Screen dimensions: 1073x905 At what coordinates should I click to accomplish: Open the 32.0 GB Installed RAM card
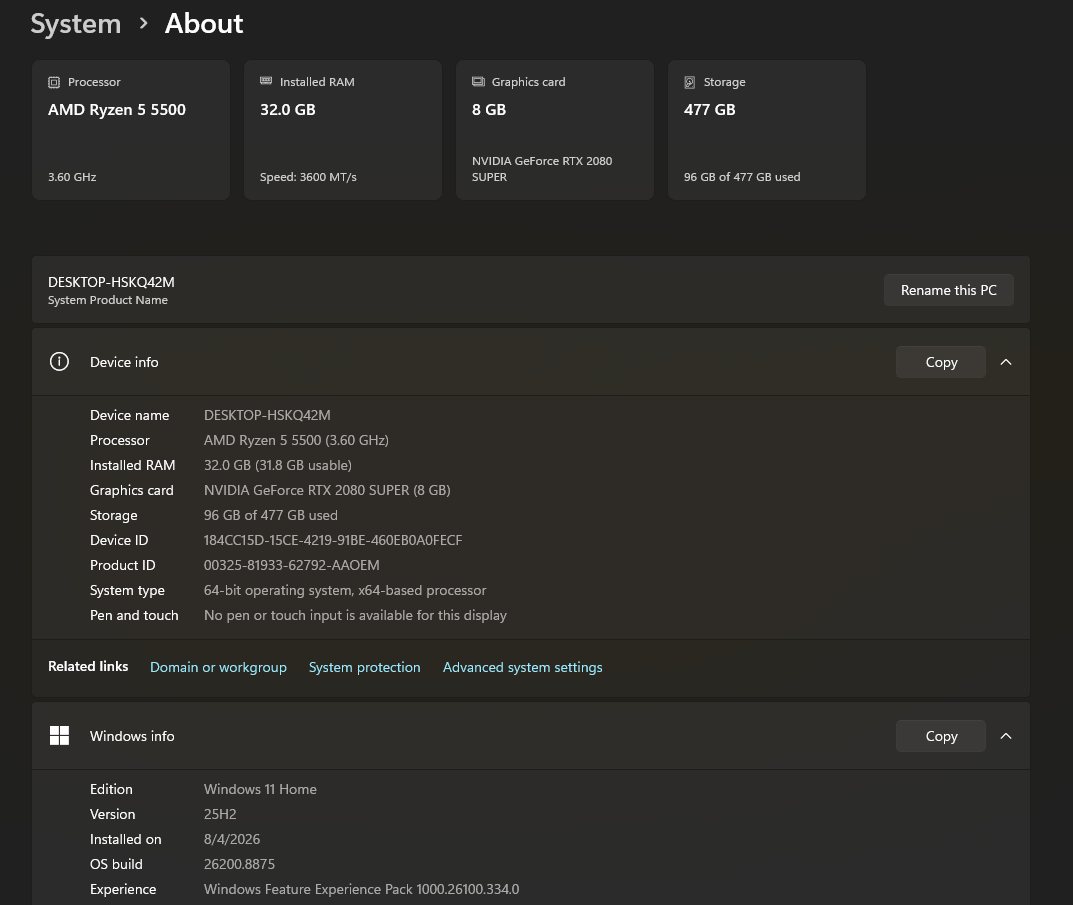pos(343,130)
